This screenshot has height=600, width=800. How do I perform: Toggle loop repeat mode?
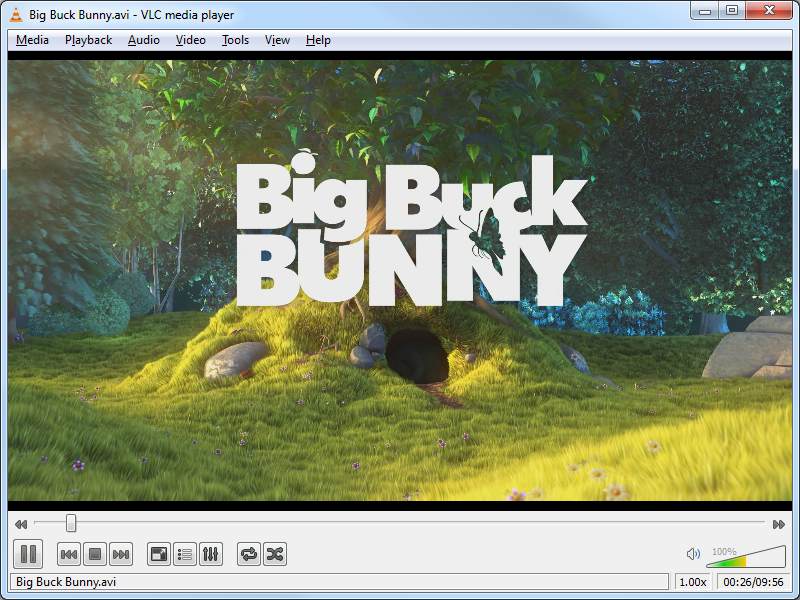pos(249,554)
